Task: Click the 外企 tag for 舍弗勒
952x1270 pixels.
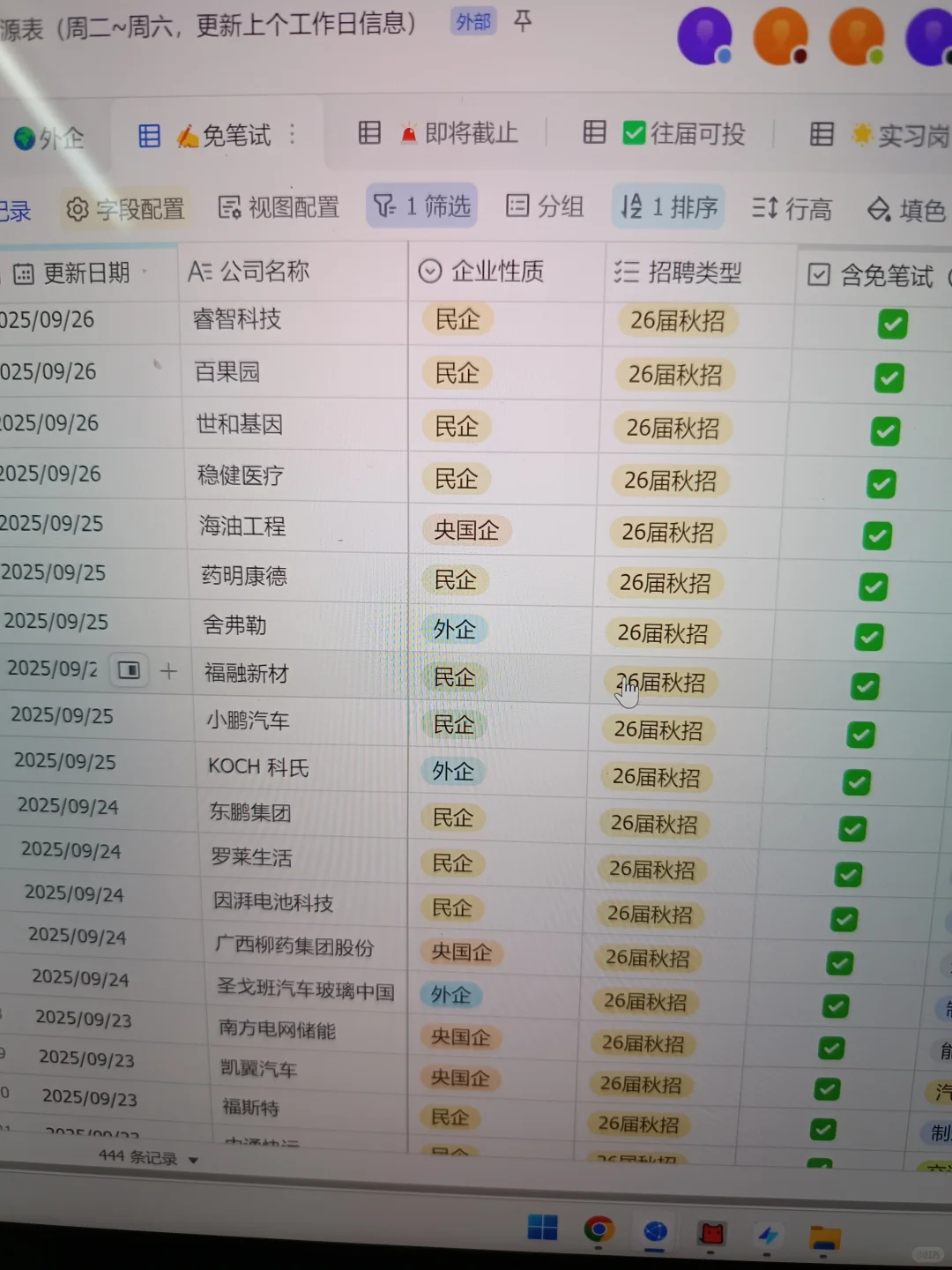Action: click(x=454, y=630)
